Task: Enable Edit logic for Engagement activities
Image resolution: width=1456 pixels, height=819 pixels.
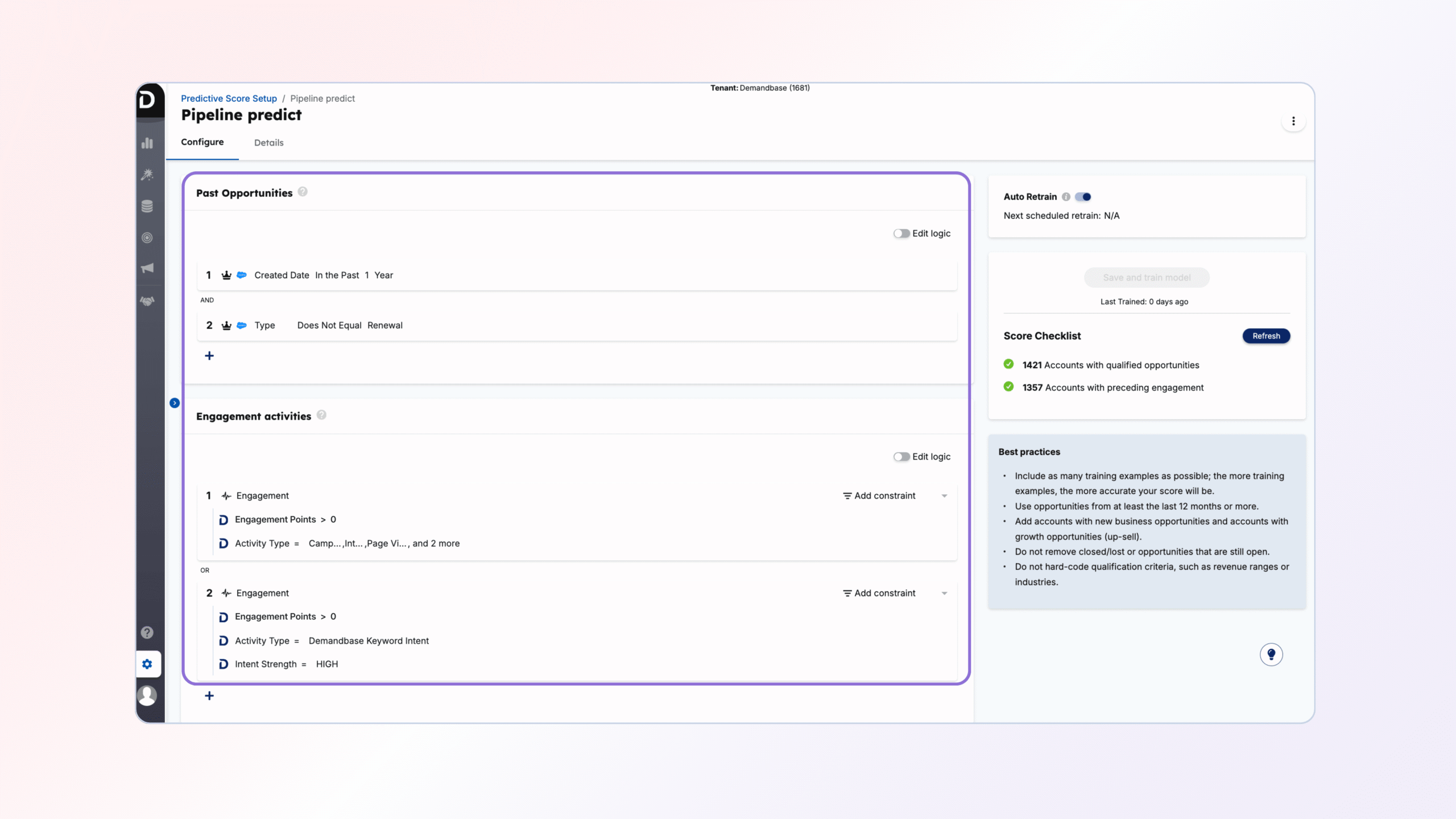Action: [x=901, y=457]
